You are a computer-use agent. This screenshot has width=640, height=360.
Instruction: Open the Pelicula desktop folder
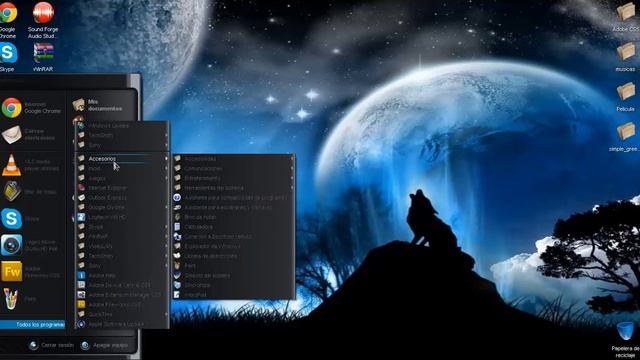[625, 97]
